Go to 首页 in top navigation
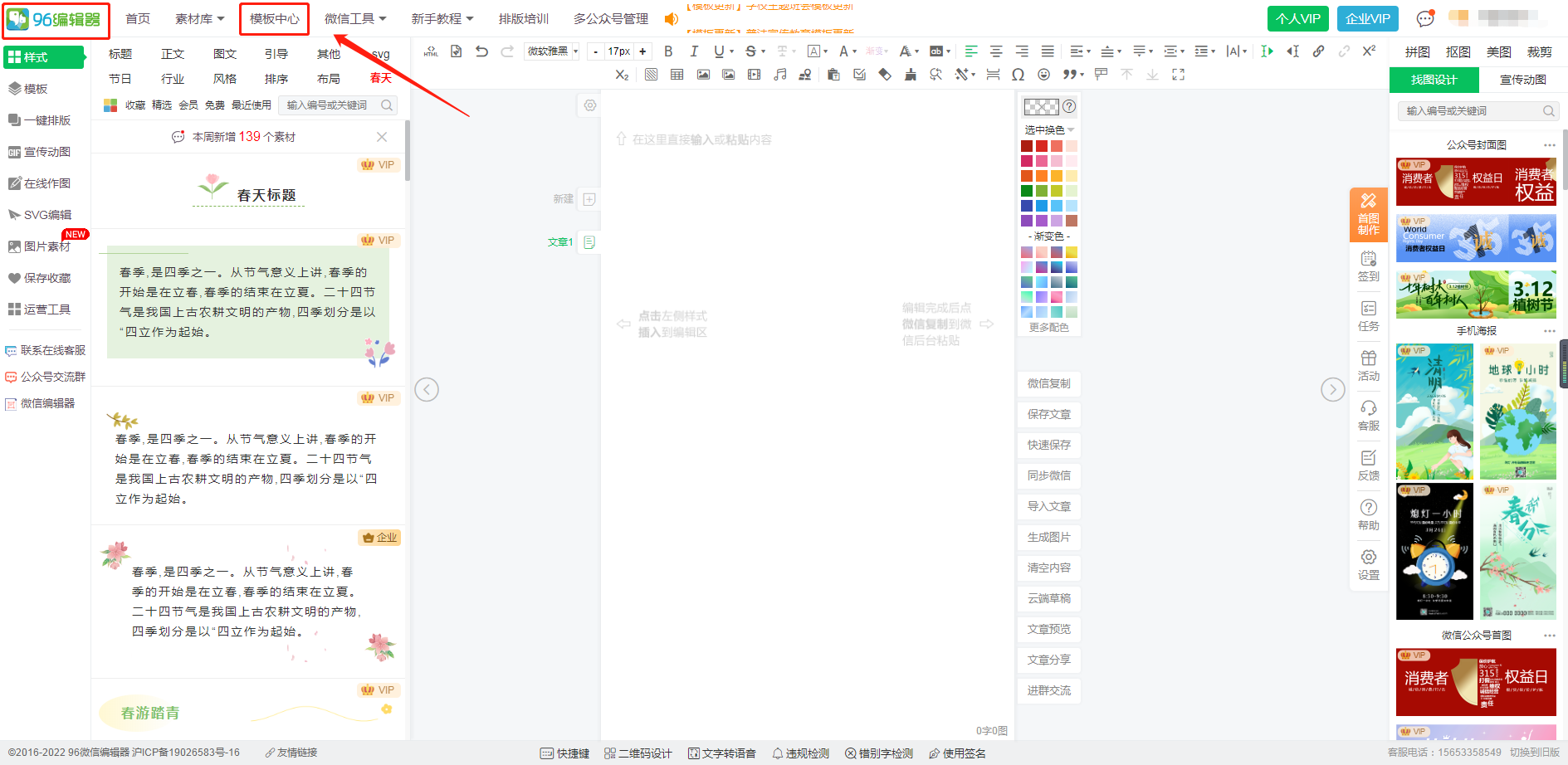 pyautogui.click(x=138, y=18)
